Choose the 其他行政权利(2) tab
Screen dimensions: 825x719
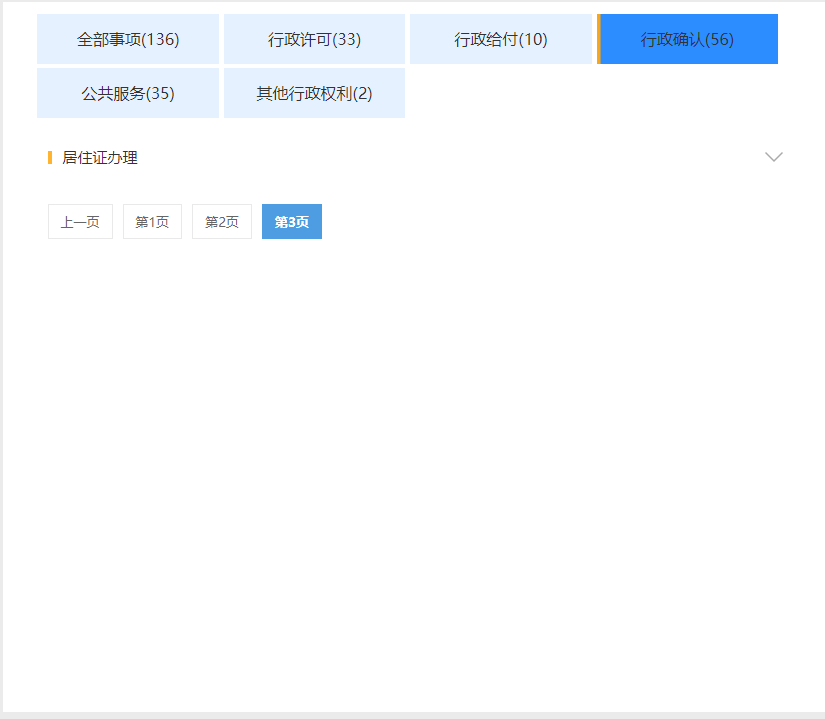coord(314,94)
